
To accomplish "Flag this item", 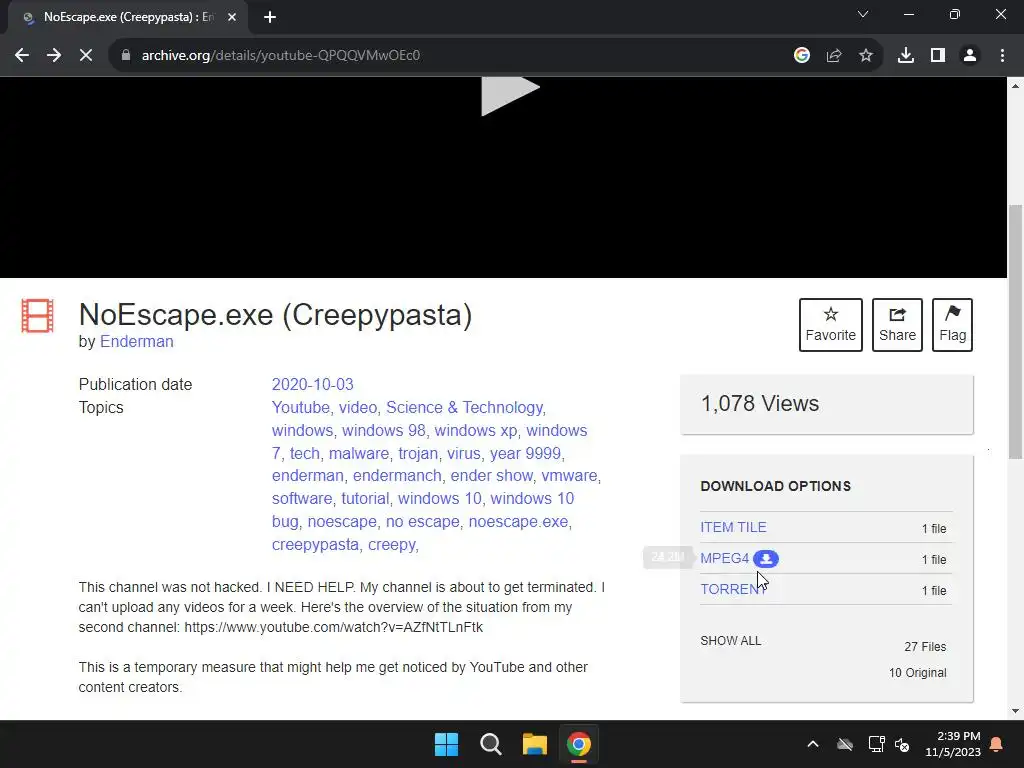I will point(952,325).
